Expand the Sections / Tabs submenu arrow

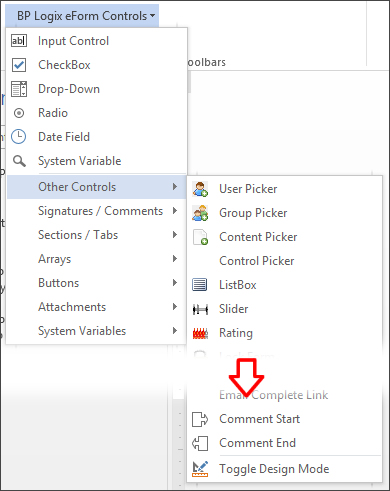[x=175, y=235]
